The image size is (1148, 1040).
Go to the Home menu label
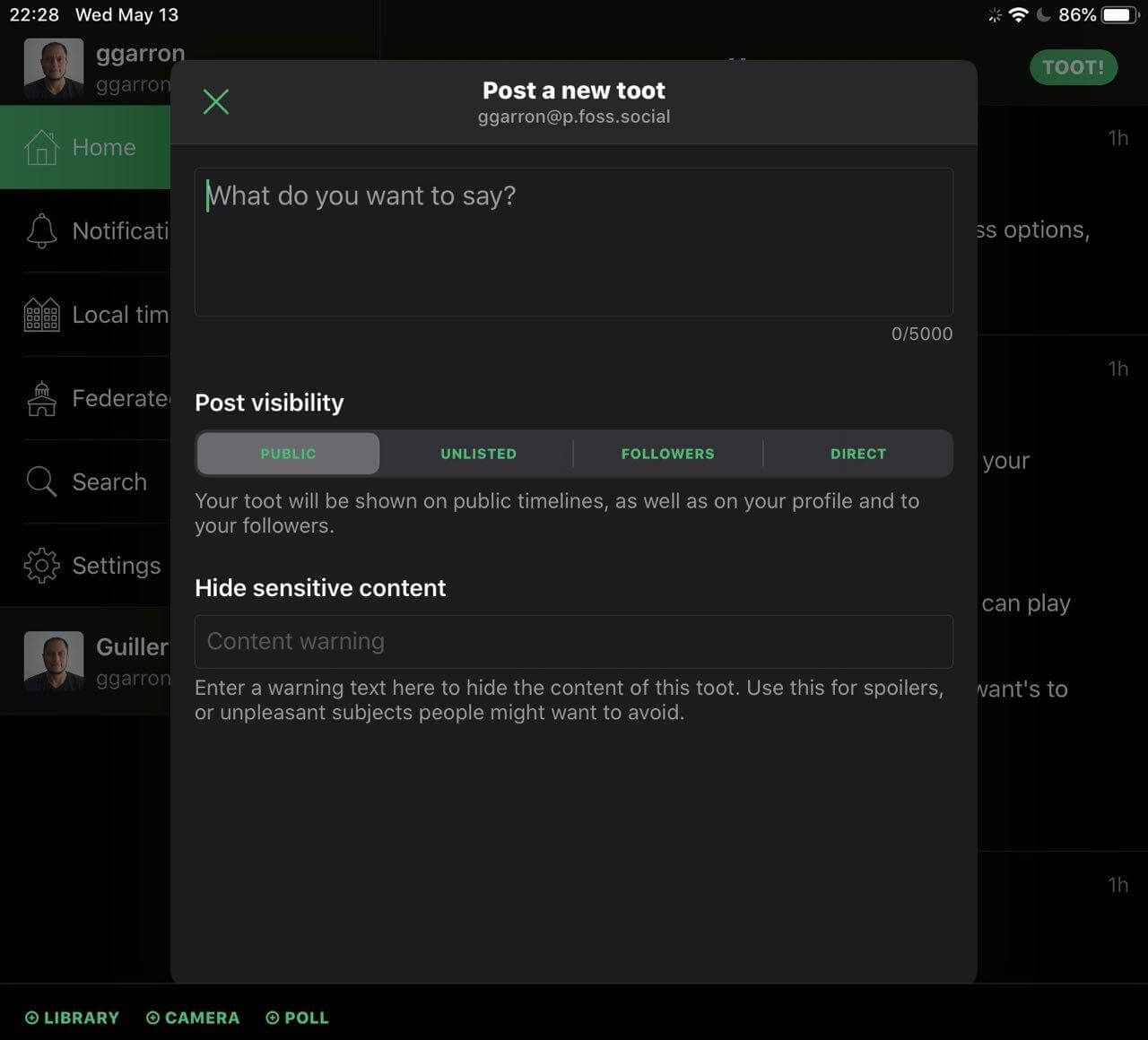click(104, 147)
